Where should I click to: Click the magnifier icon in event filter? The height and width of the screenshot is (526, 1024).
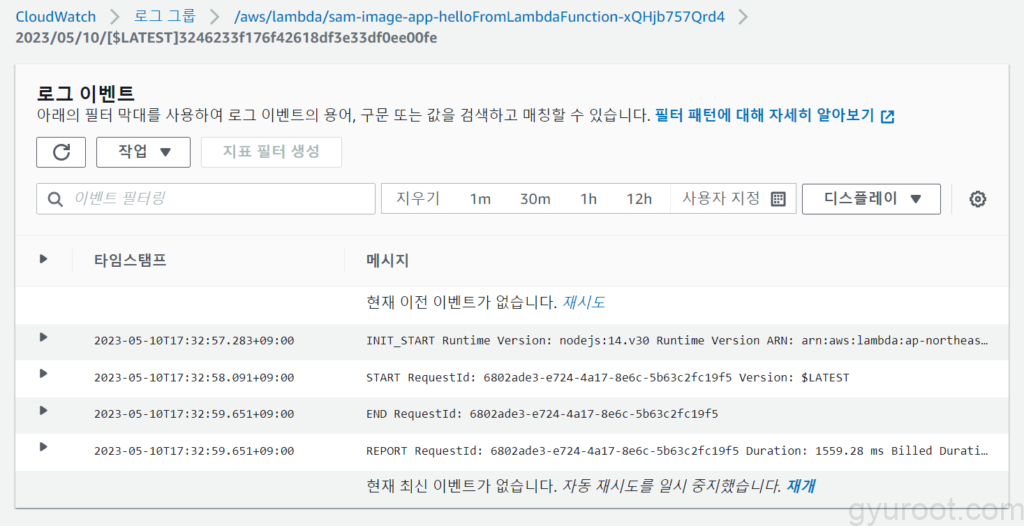(55, 199)
